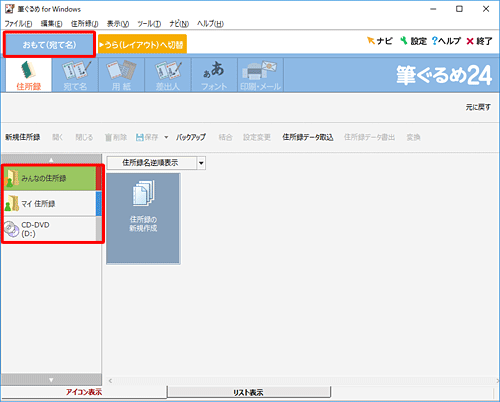500x402 pixels.
Task: Click the sidebar scroll-up arrow bar
Action: point(51,160)
